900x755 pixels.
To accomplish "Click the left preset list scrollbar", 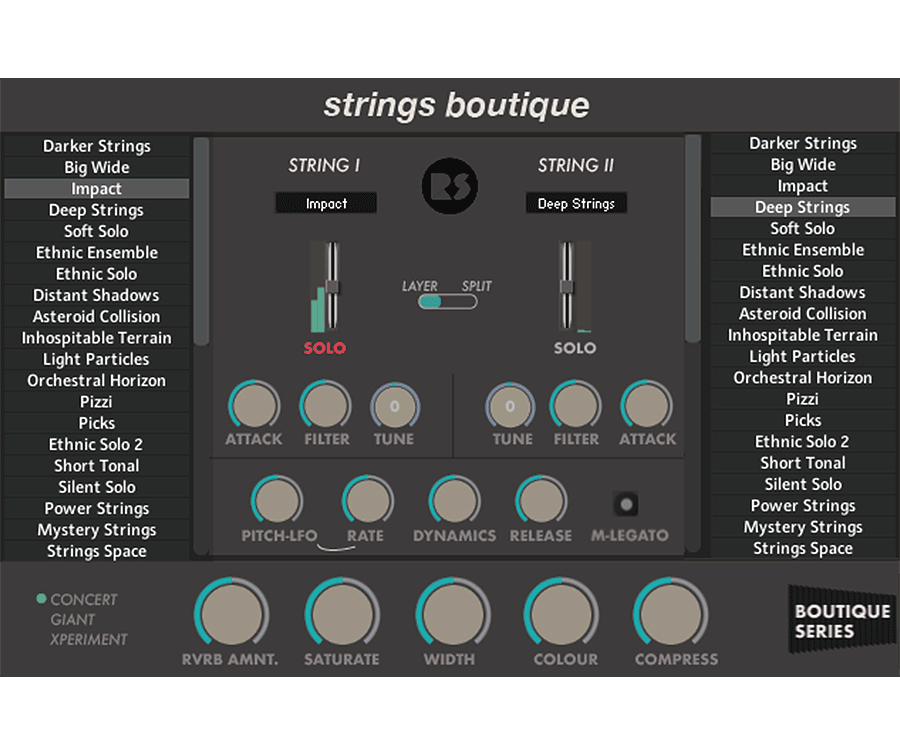I will 201,241.
